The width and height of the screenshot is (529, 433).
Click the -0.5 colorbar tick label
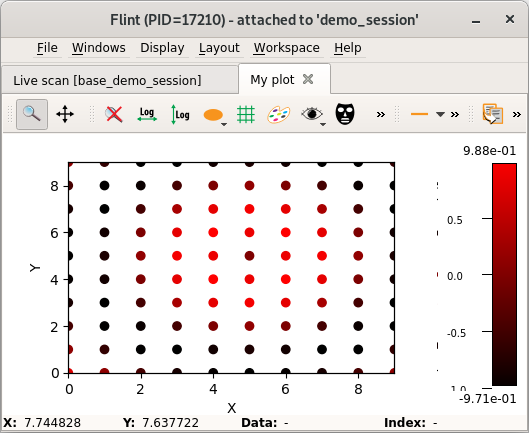[456, 333]
